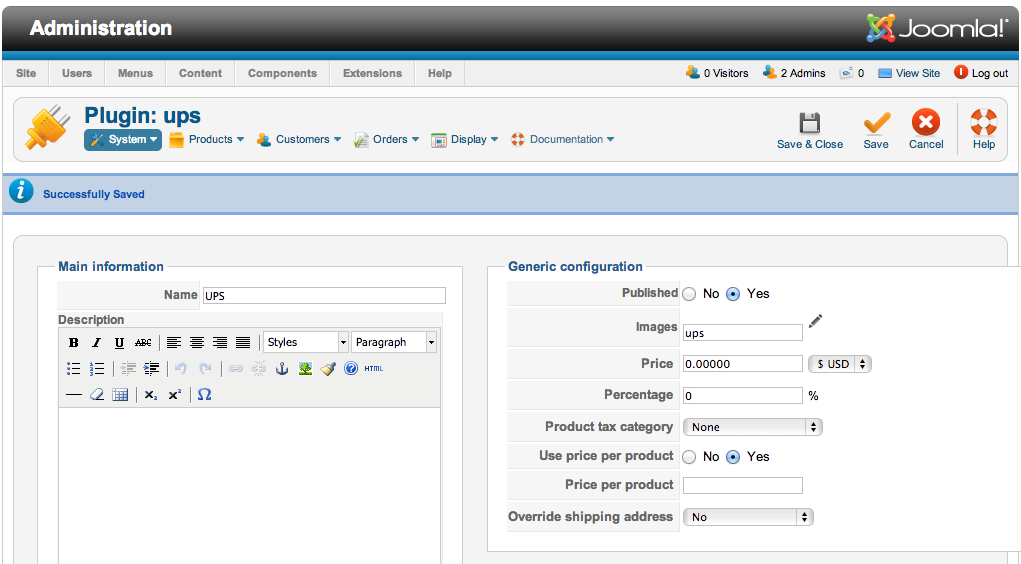Open the Paragraph format dropdown

point(394,343)
